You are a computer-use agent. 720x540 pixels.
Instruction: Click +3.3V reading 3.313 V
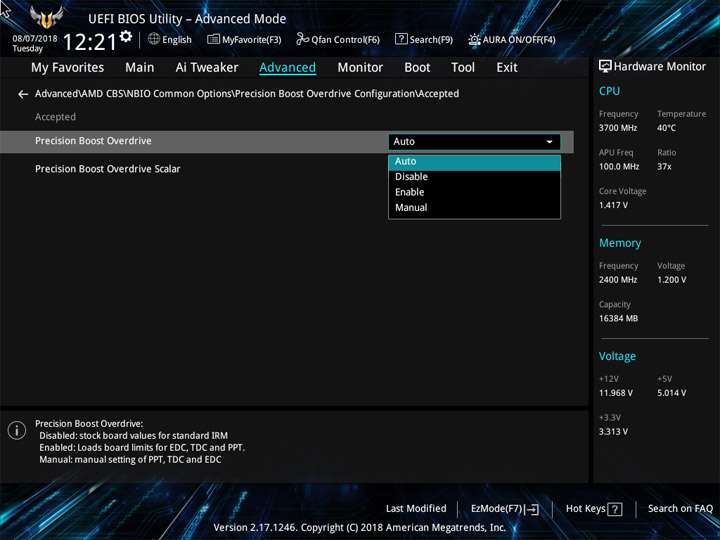613,432
